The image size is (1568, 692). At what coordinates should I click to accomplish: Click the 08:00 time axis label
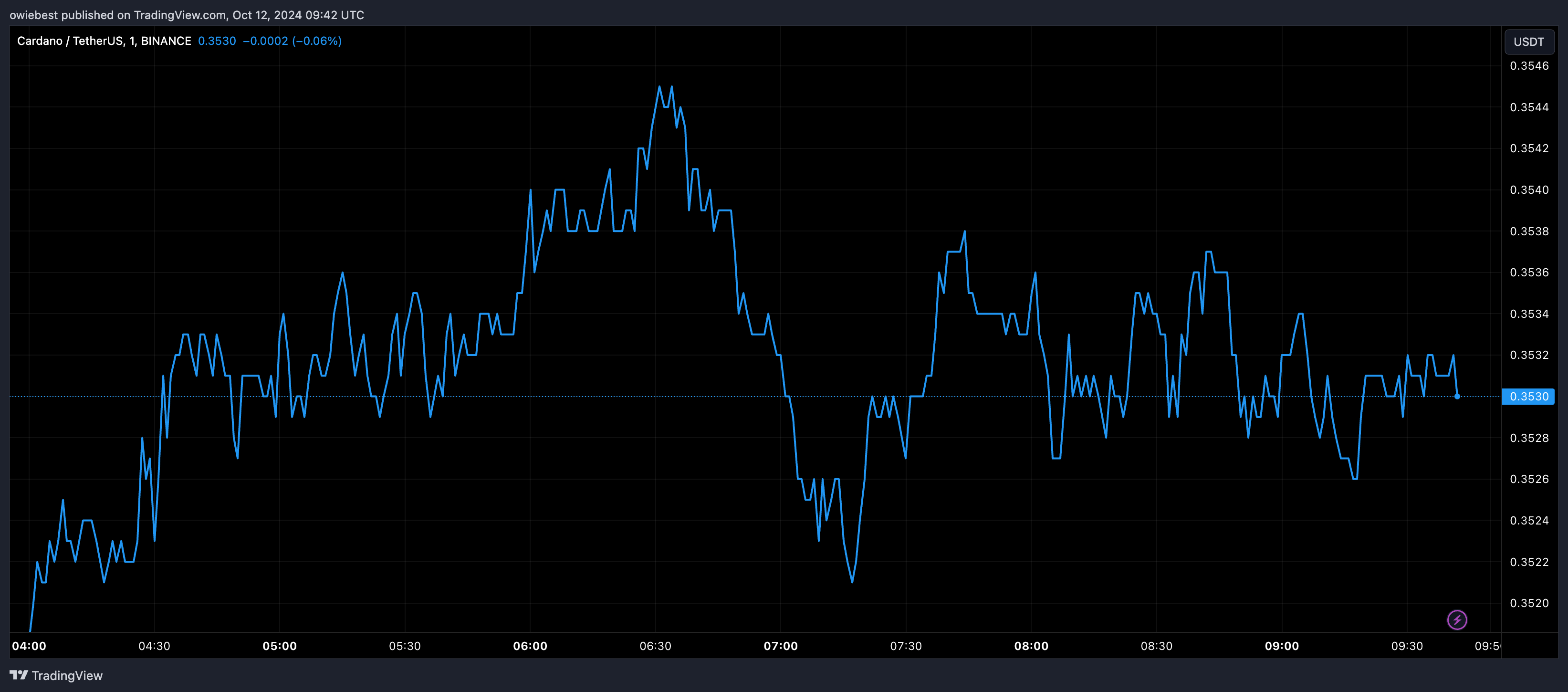1031,646
